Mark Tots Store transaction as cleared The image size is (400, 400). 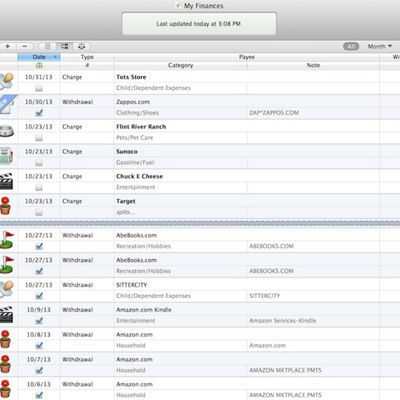point(39,88)
